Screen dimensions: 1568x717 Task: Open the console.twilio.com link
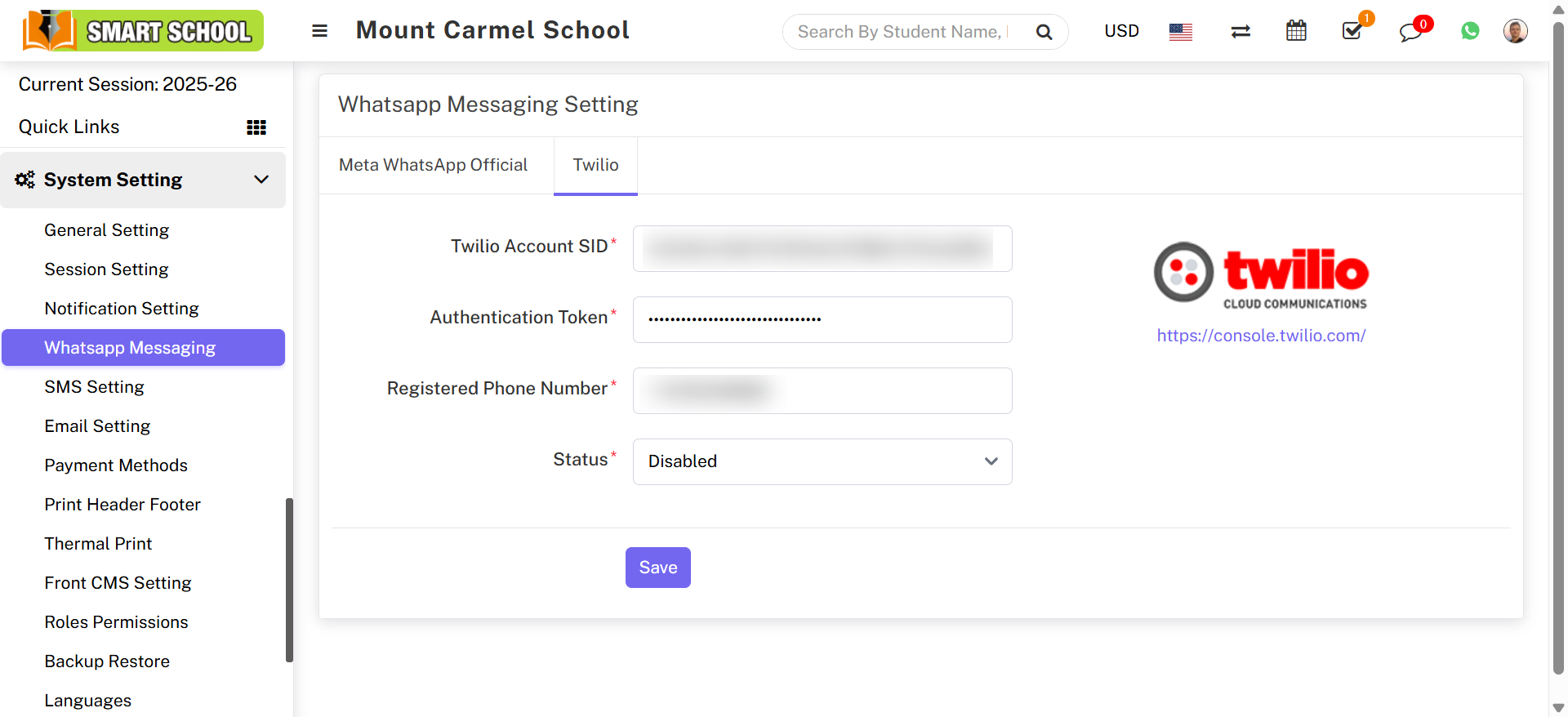(x=1261, y=336)
